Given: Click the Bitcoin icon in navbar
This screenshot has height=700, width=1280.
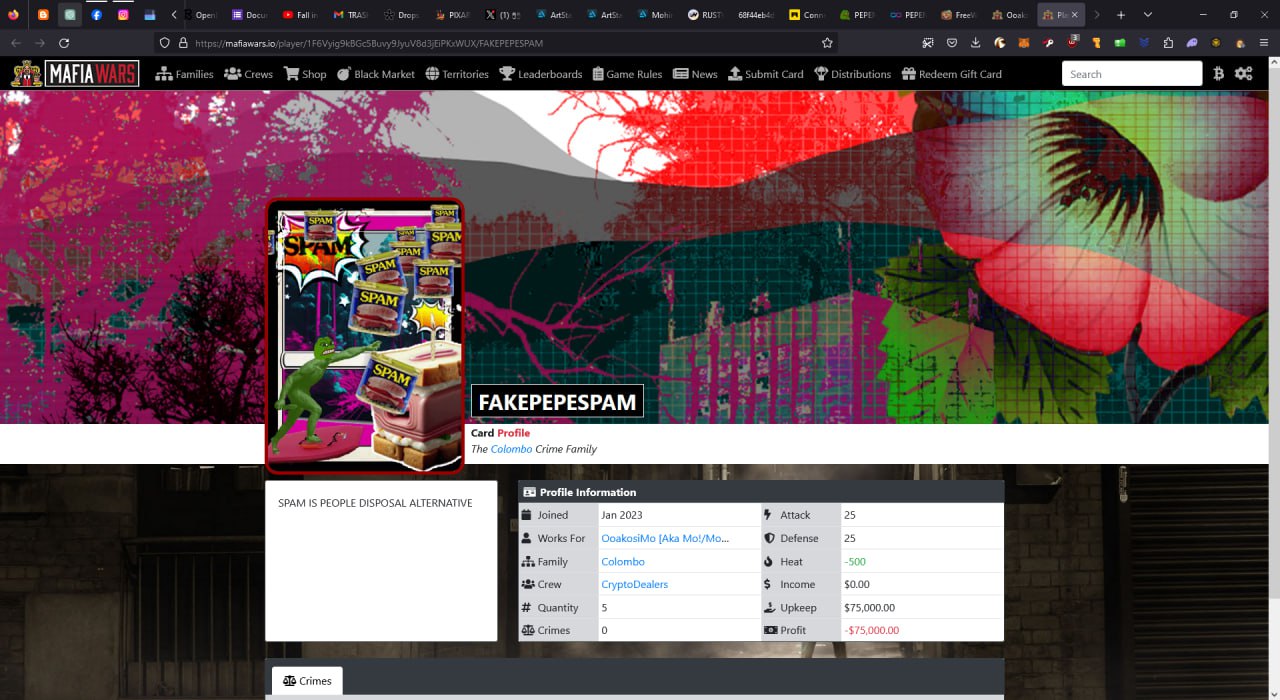Looking at the screenshot, I should click(1218, 74).
